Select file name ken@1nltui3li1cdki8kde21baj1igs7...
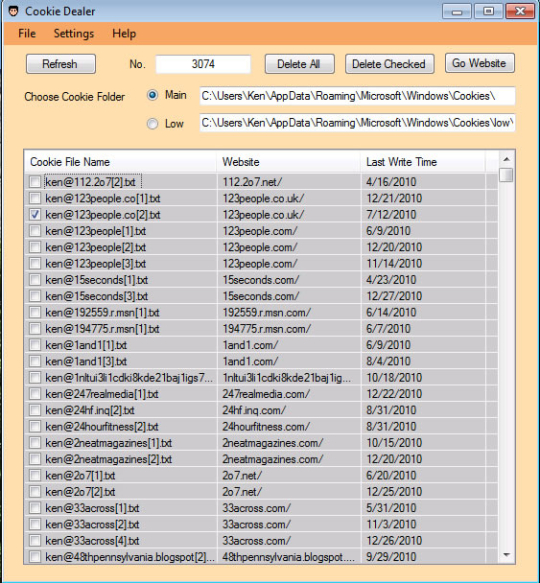This screenshot has width=540, height=583. 129,378
